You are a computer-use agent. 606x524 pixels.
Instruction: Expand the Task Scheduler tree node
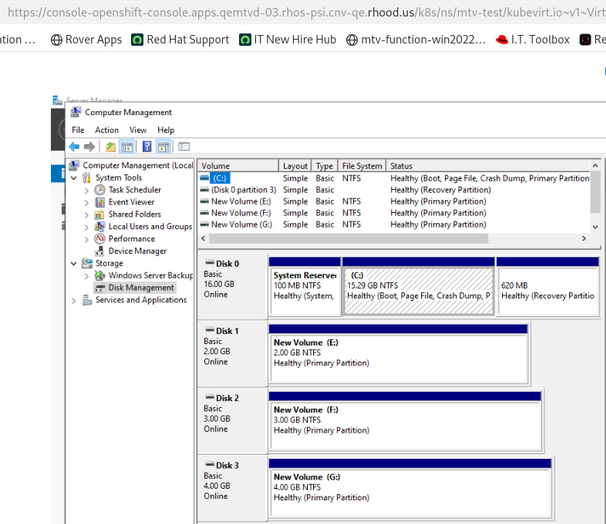click(87, 190)
